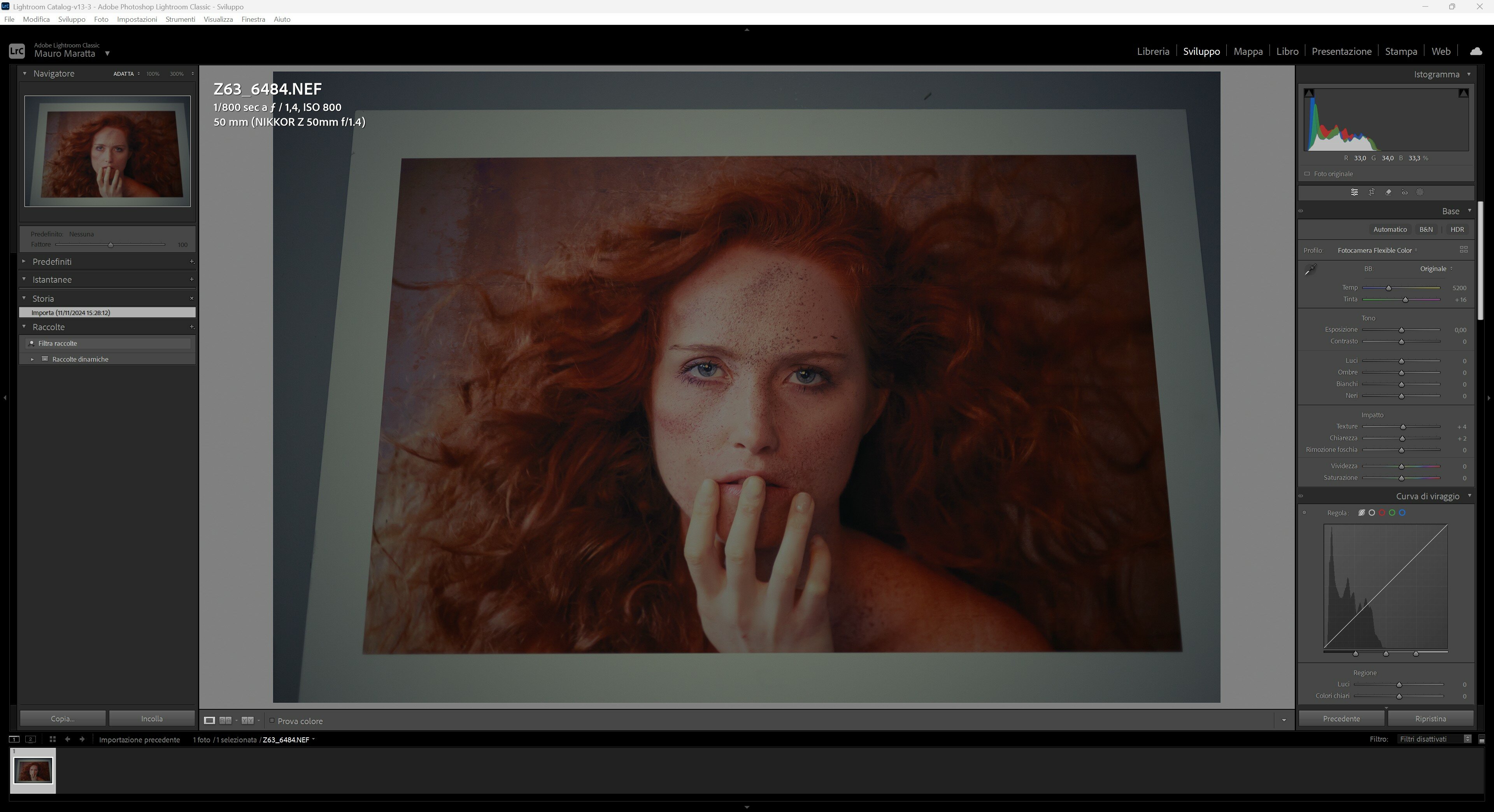Viewport: 1494px width, 812px height.
Task: Open the main window display icon 1
Action: (14, 740)
